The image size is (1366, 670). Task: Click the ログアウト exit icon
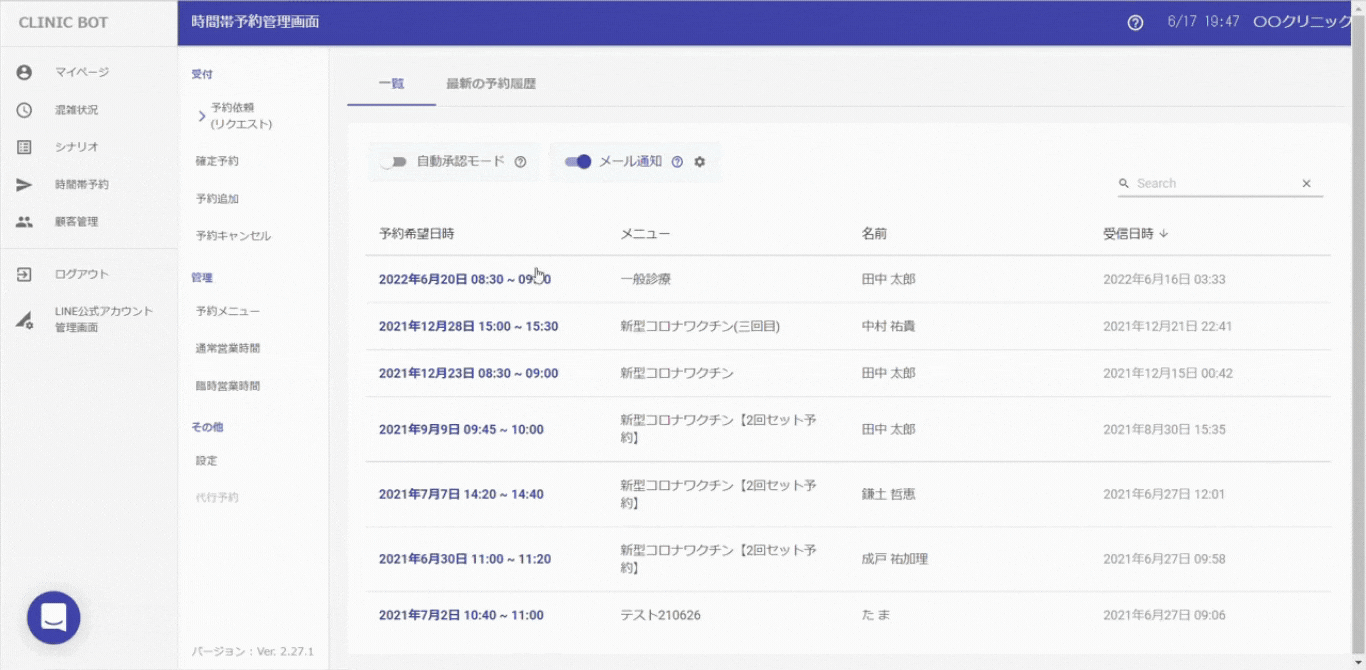[24, 274]
